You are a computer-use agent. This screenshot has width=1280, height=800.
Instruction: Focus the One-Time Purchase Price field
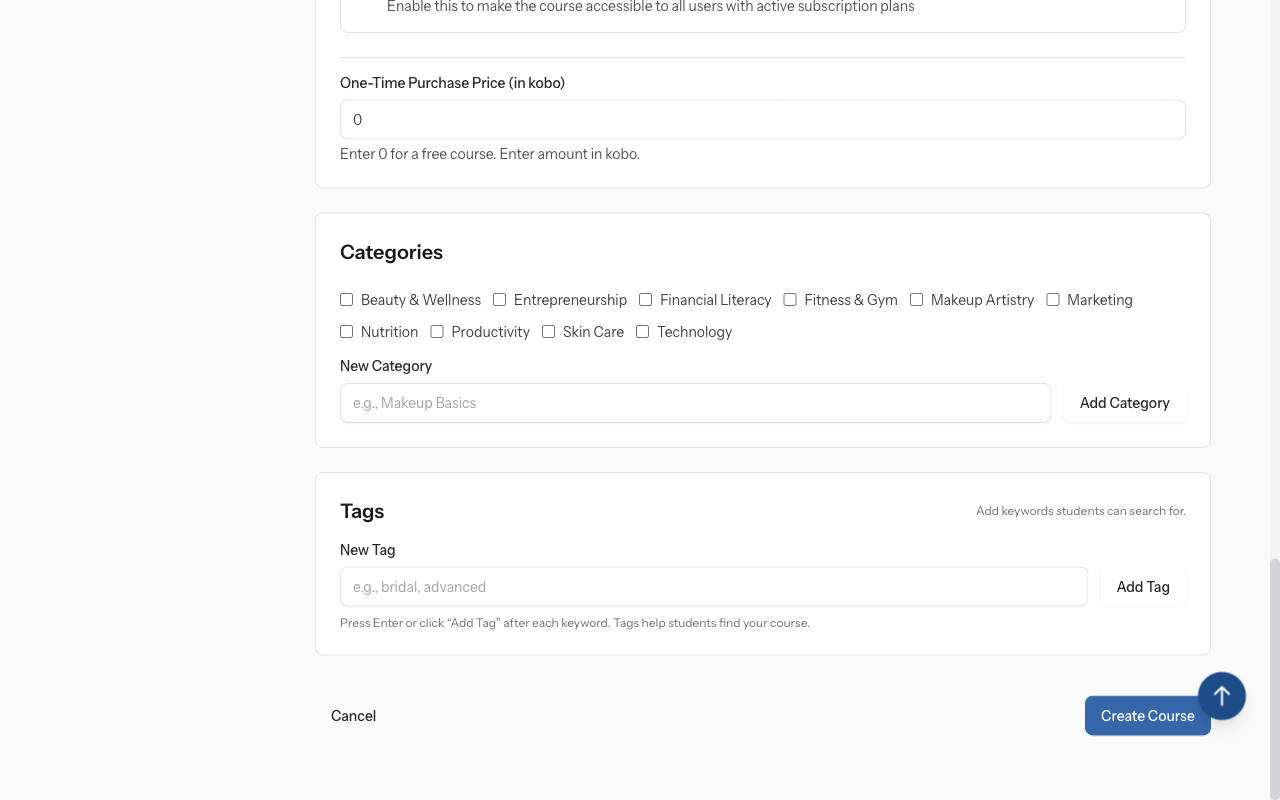click(762, 120)
